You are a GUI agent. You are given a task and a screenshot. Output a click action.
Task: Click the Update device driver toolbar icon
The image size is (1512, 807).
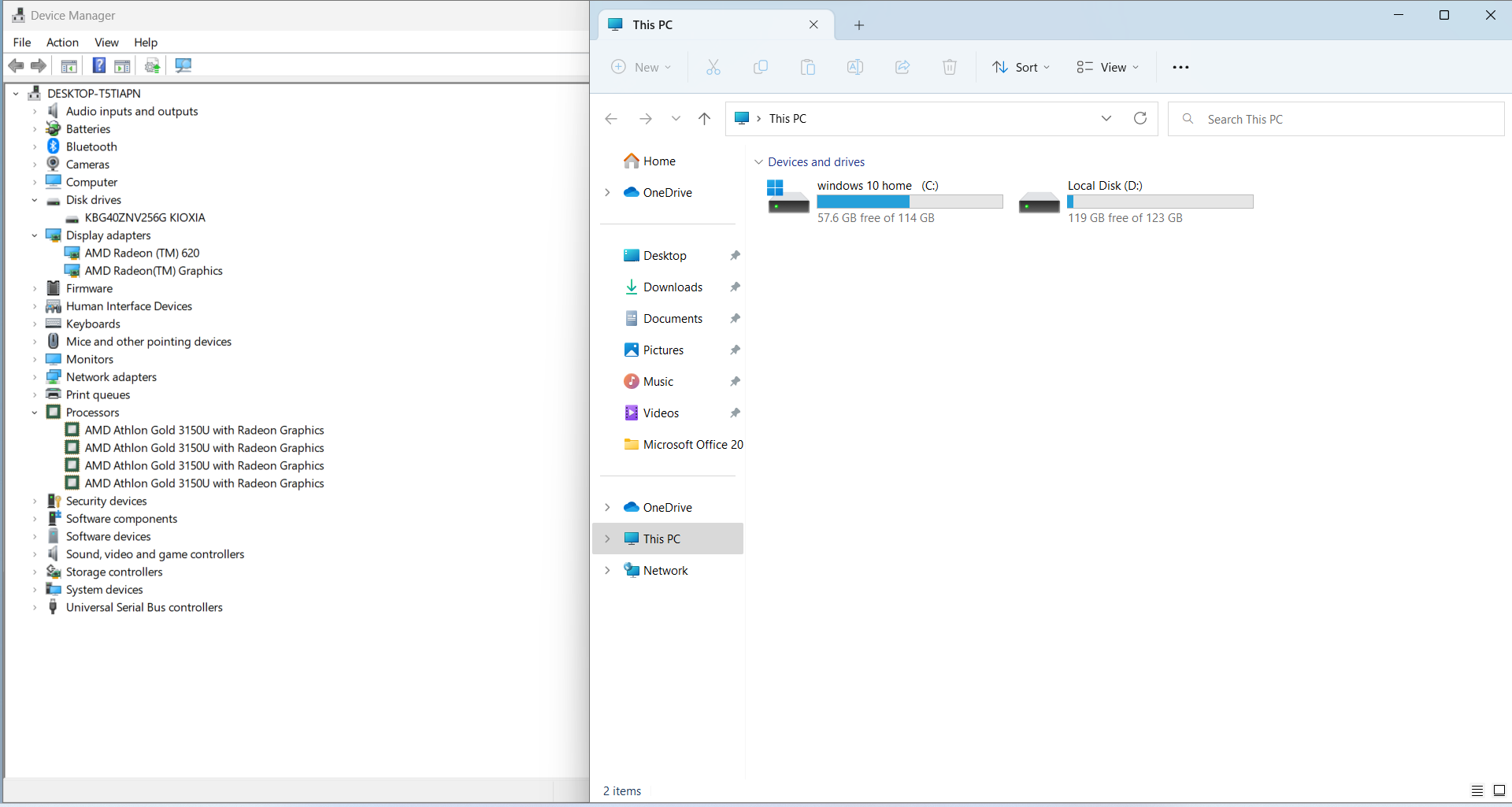coord(153,65)
